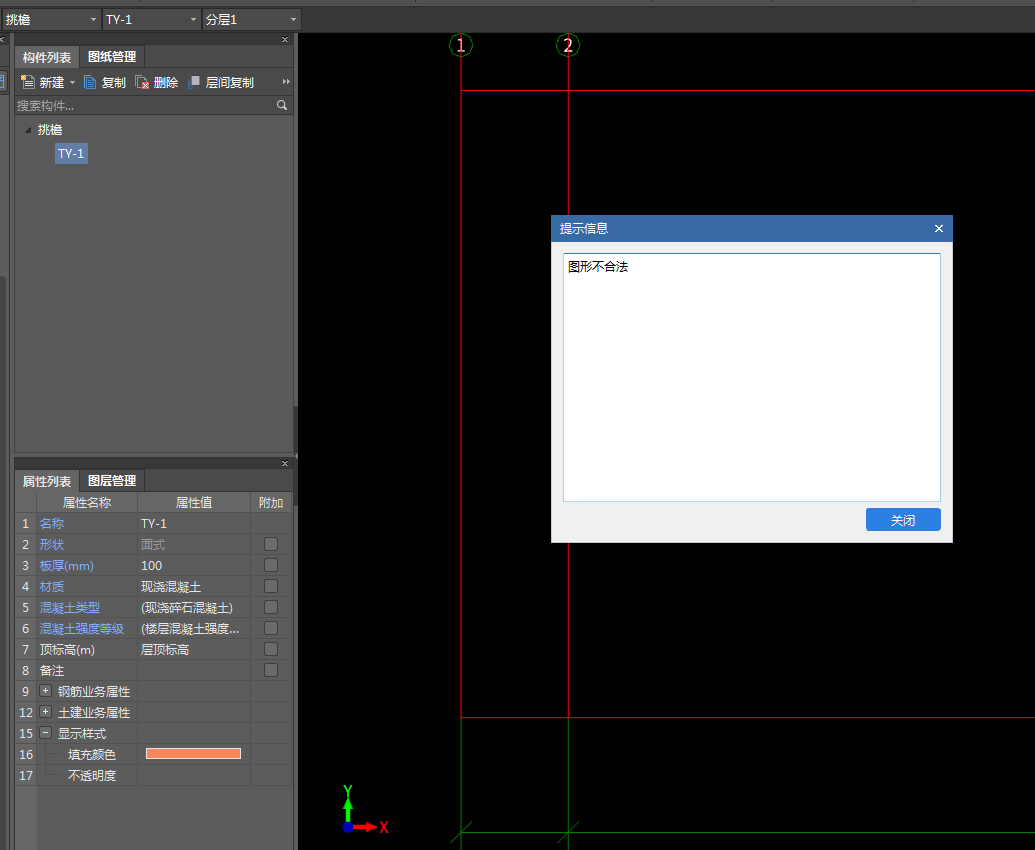Image resolution: width=1035 pixels, height=850 pixels.
Task: Expand 土建业务属性 row
Action: point(46,712)
